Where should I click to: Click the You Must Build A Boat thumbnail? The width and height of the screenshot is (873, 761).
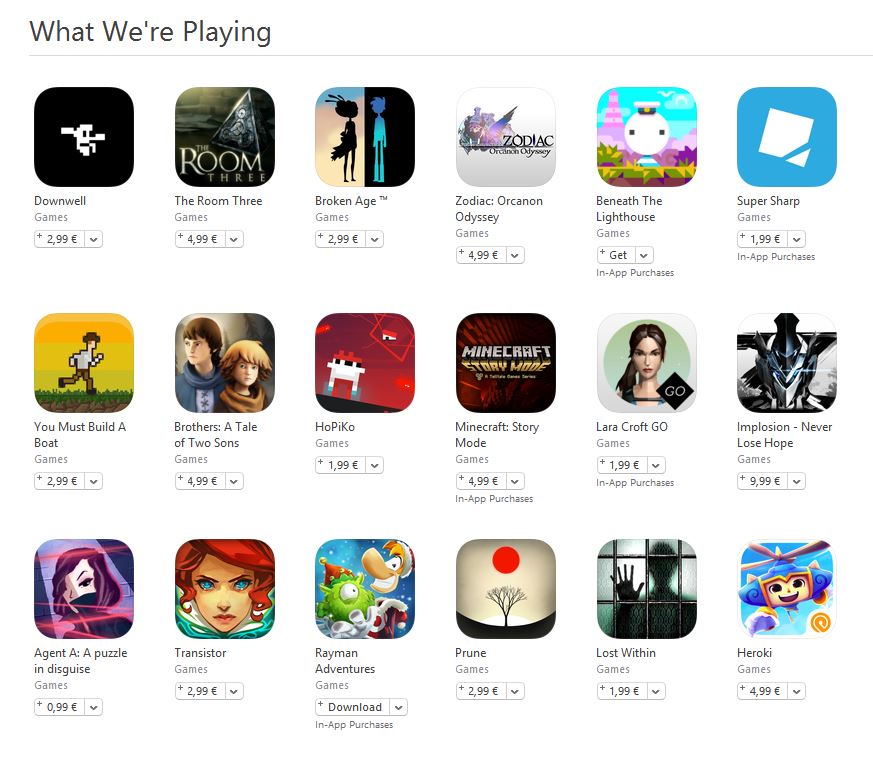(x=84, y=363)
